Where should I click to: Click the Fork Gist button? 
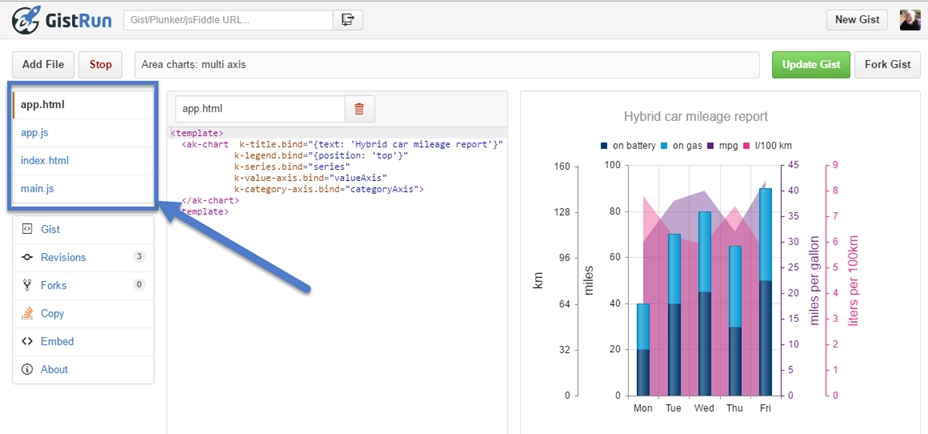pyautogui.click(x=887, y=65)
